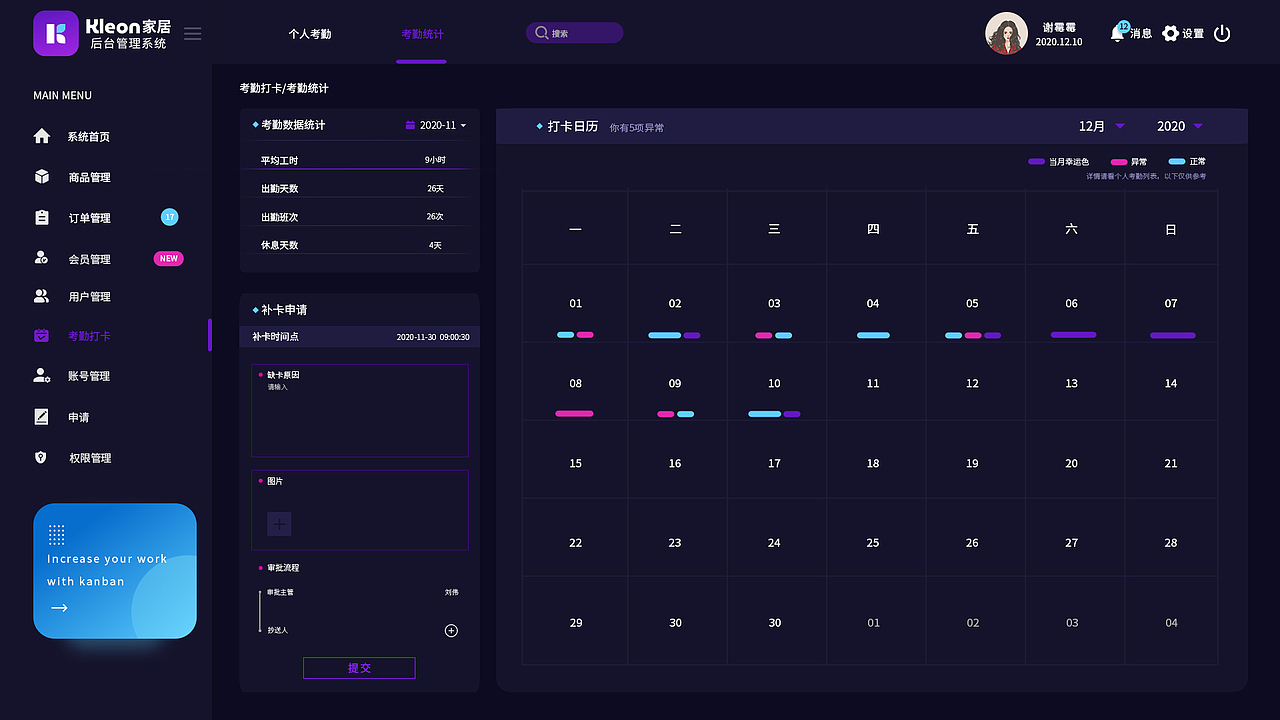Open the 2020 year dropdown
Screen dimensions: 1280x720
(1180, 126)
